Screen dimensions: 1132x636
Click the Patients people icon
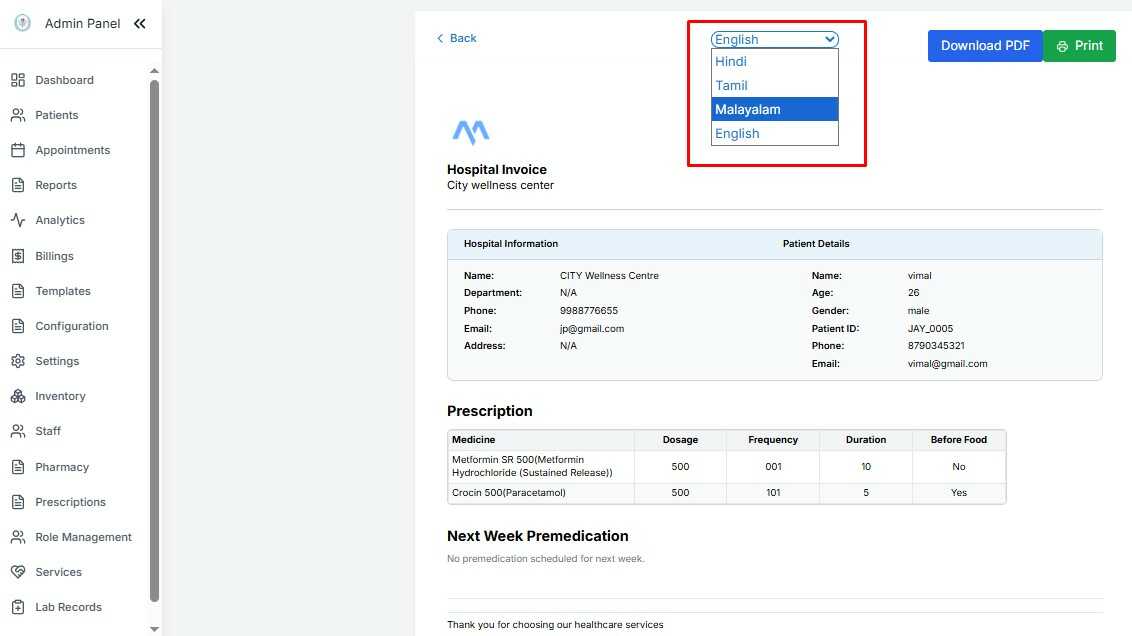(x=18, y=115)
